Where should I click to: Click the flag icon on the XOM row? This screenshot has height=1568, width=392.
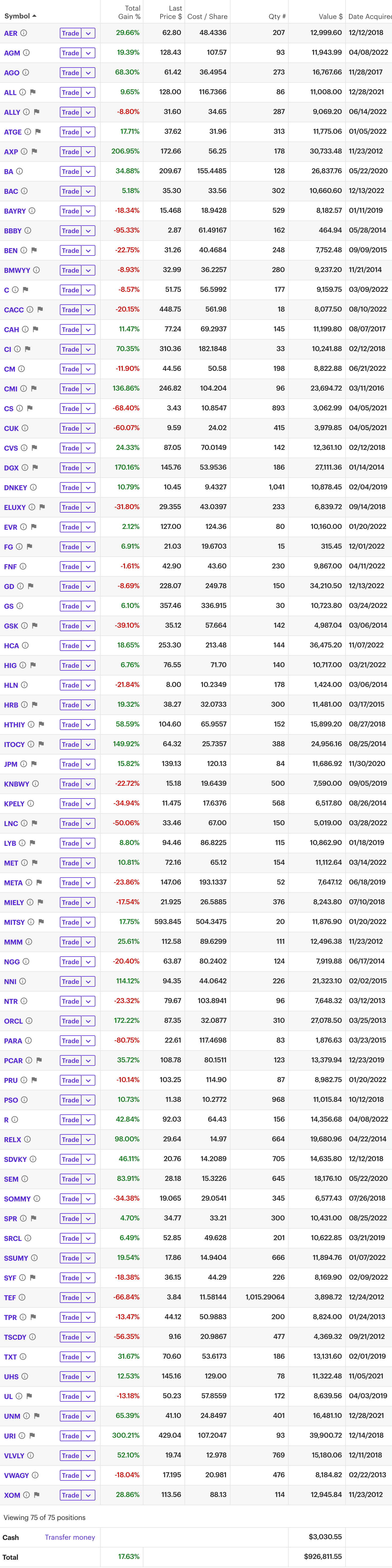[x=37, y=1494]
